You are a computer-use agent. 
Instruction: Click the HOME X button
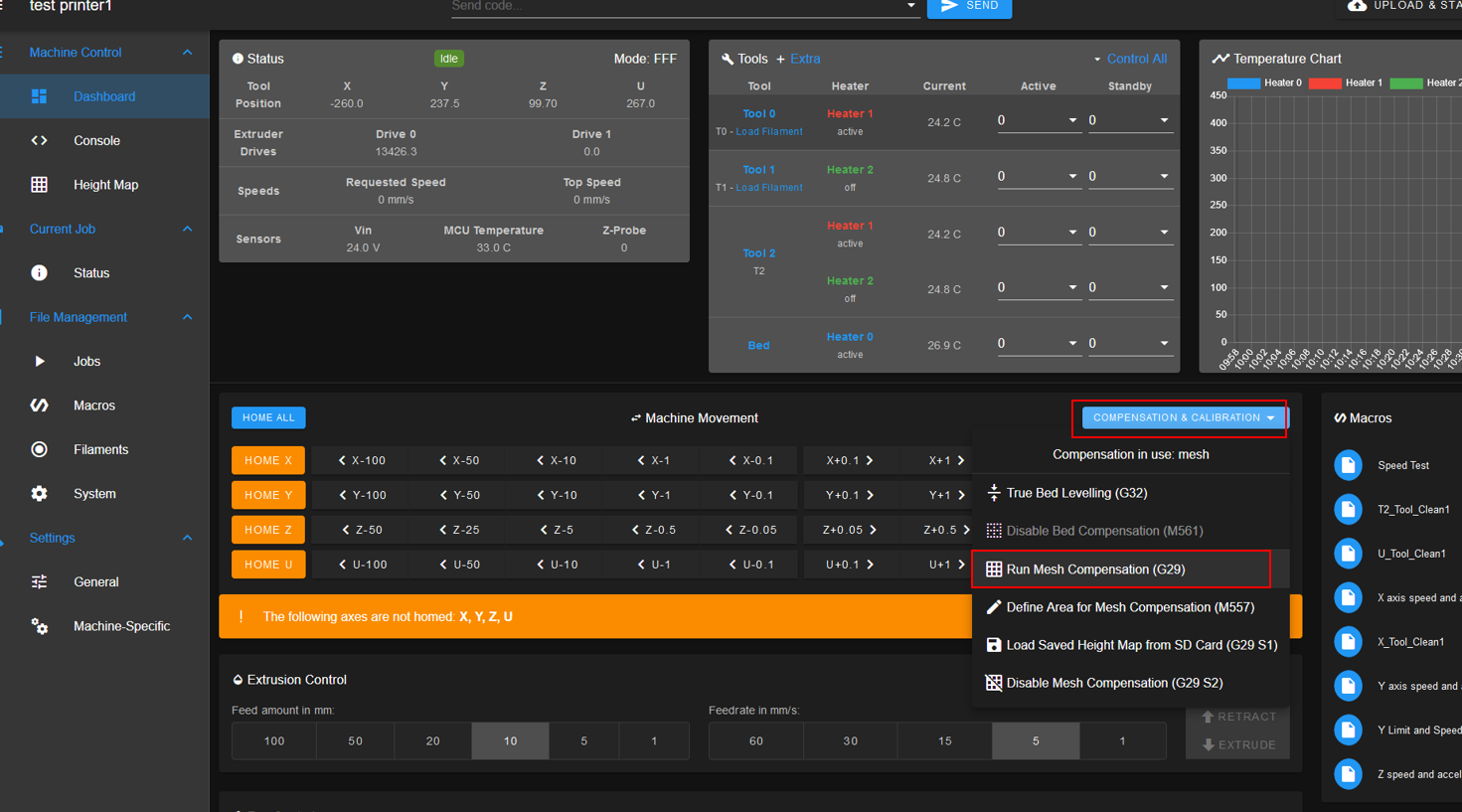coord(268,460)
